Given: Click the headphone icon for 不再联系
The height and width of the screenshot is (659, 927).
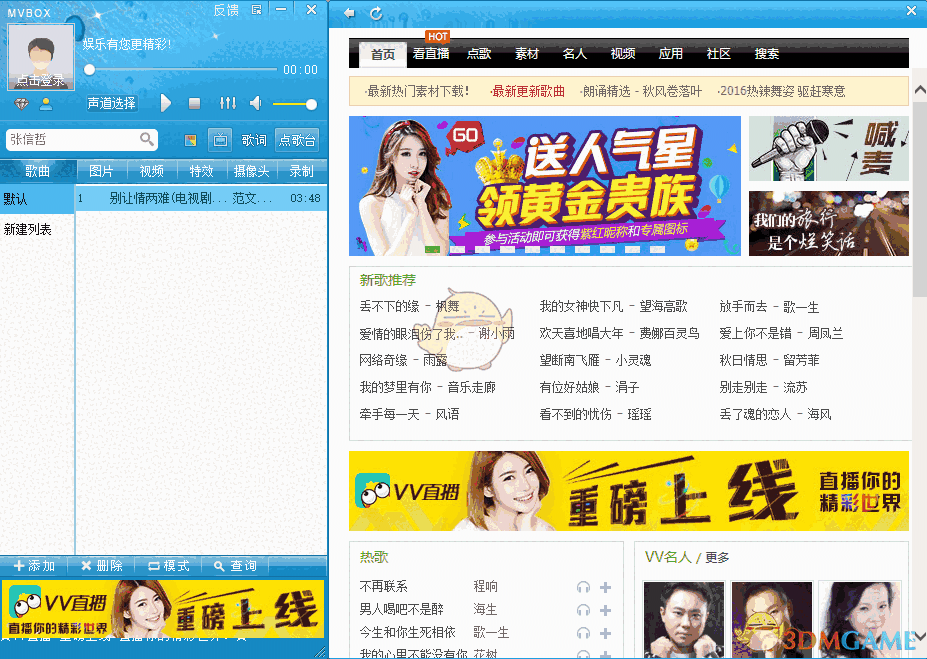Looking at the screenshot, I should [x=583, y=587].
